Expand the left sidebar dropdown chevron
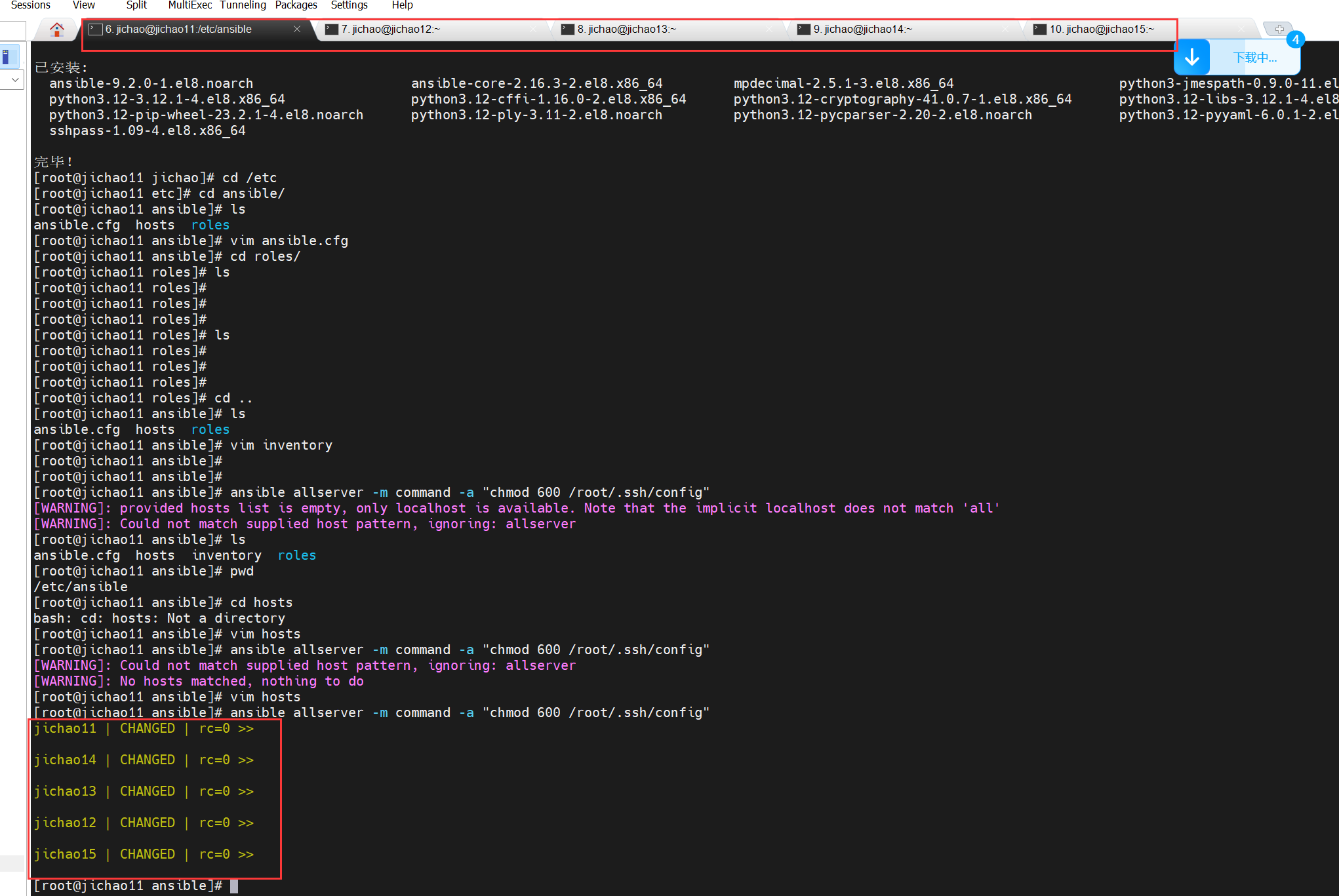 point(14,80)
